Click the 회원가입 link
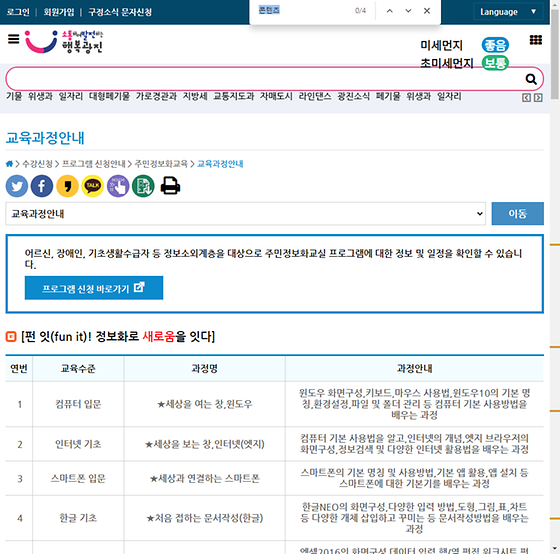This screenshot has width=560, height=554. click(x=59, y=12)
